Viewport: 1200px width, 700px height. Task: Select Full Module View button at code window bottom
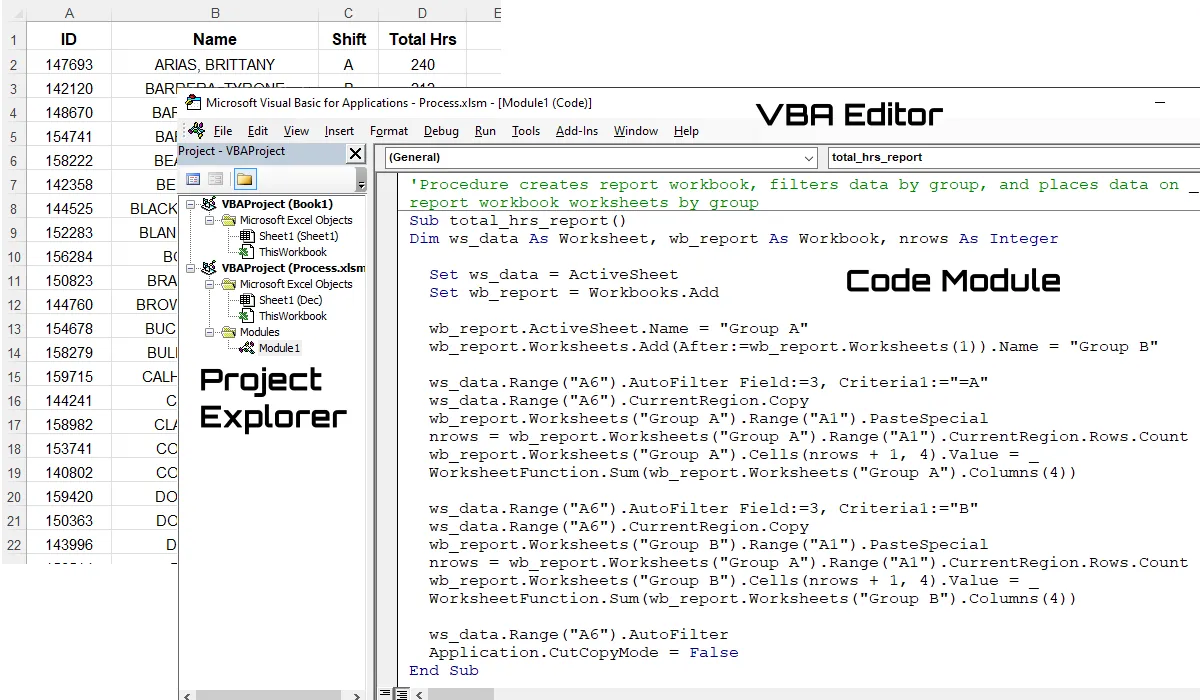tap(400, 693)
